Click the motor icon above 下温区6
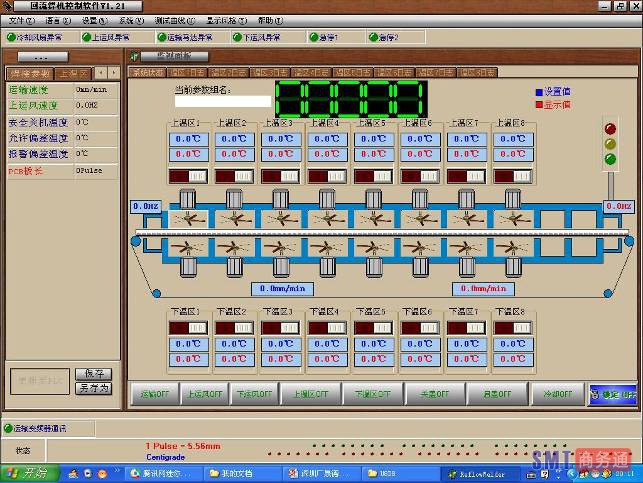The width and height of the screenshot is (643, 483). pyautogui.click(x=421, y=268)
